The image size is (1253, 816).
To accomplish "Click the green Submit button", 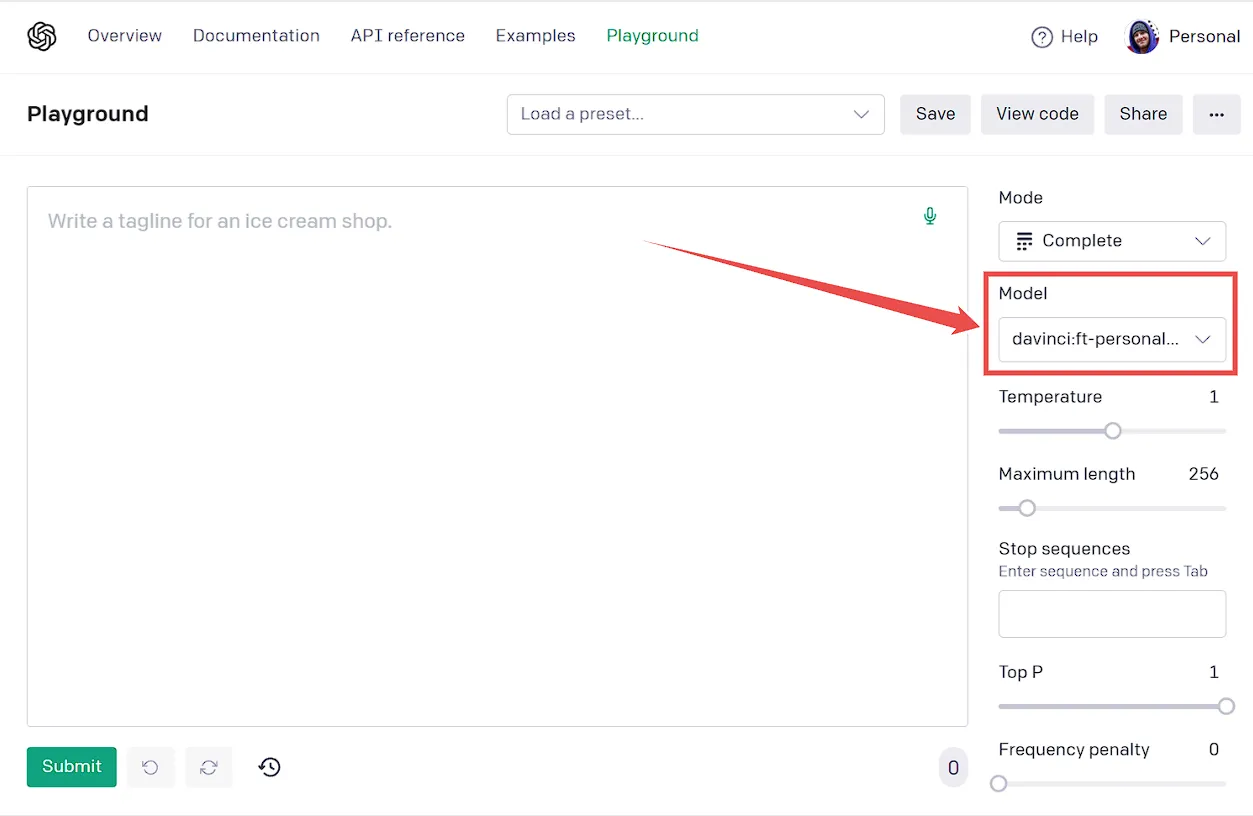I will pos(72,767).
